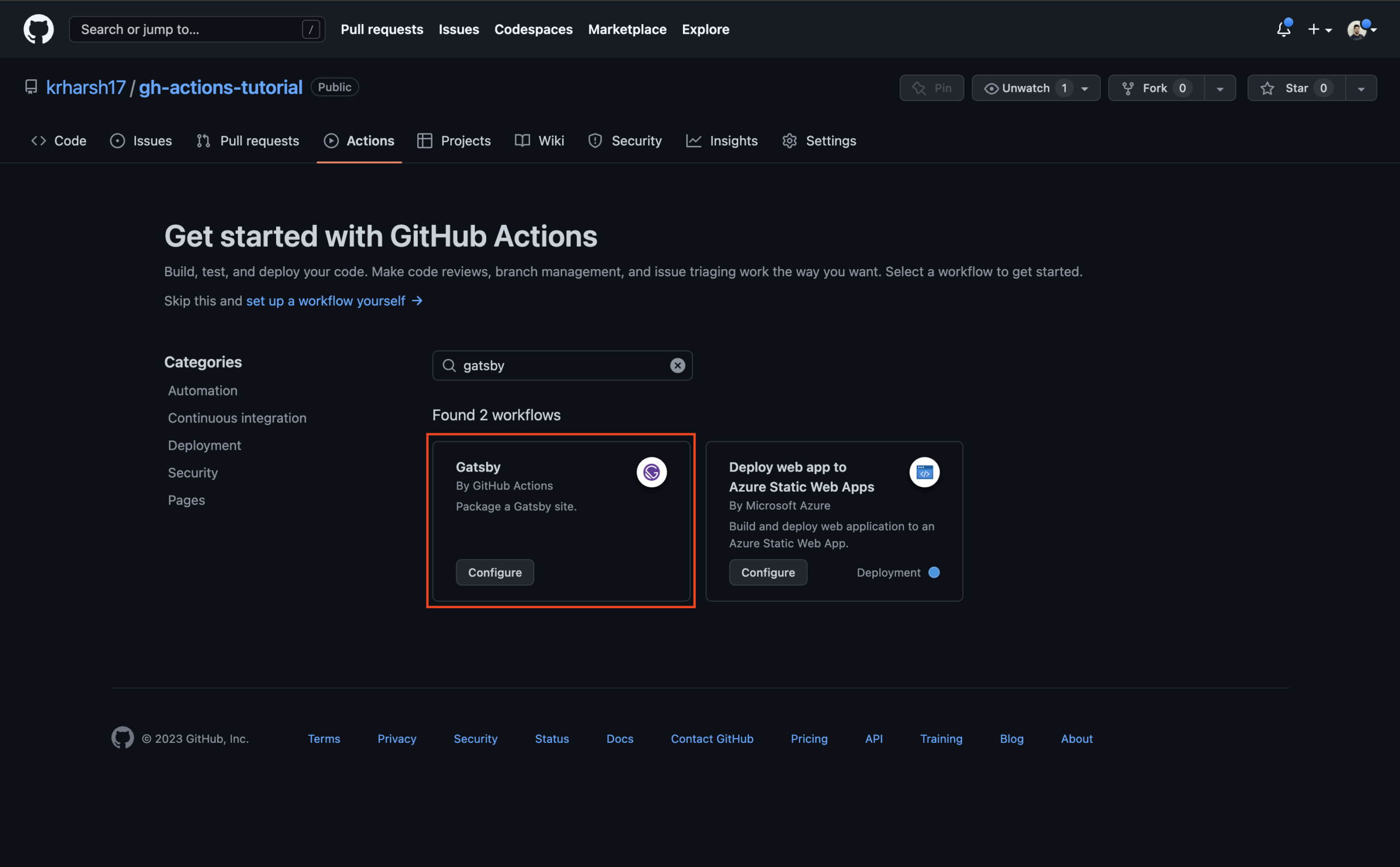Focus the Search or jump to field
Image resolution: width=1400 pixels, height=867 pixels.
click(197, 29)
